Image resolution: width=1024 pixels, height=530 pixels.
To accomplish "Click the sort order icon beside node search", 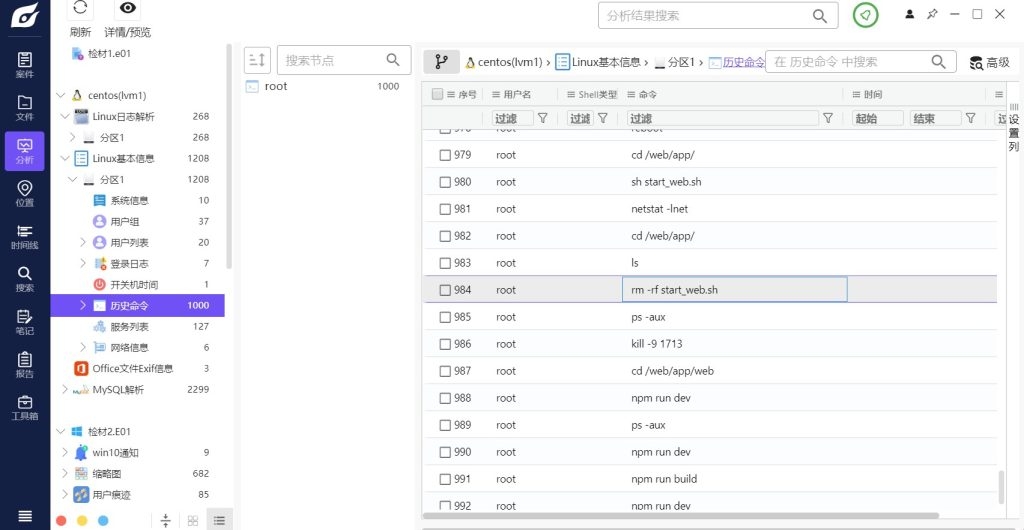I will tap(257, 60).
